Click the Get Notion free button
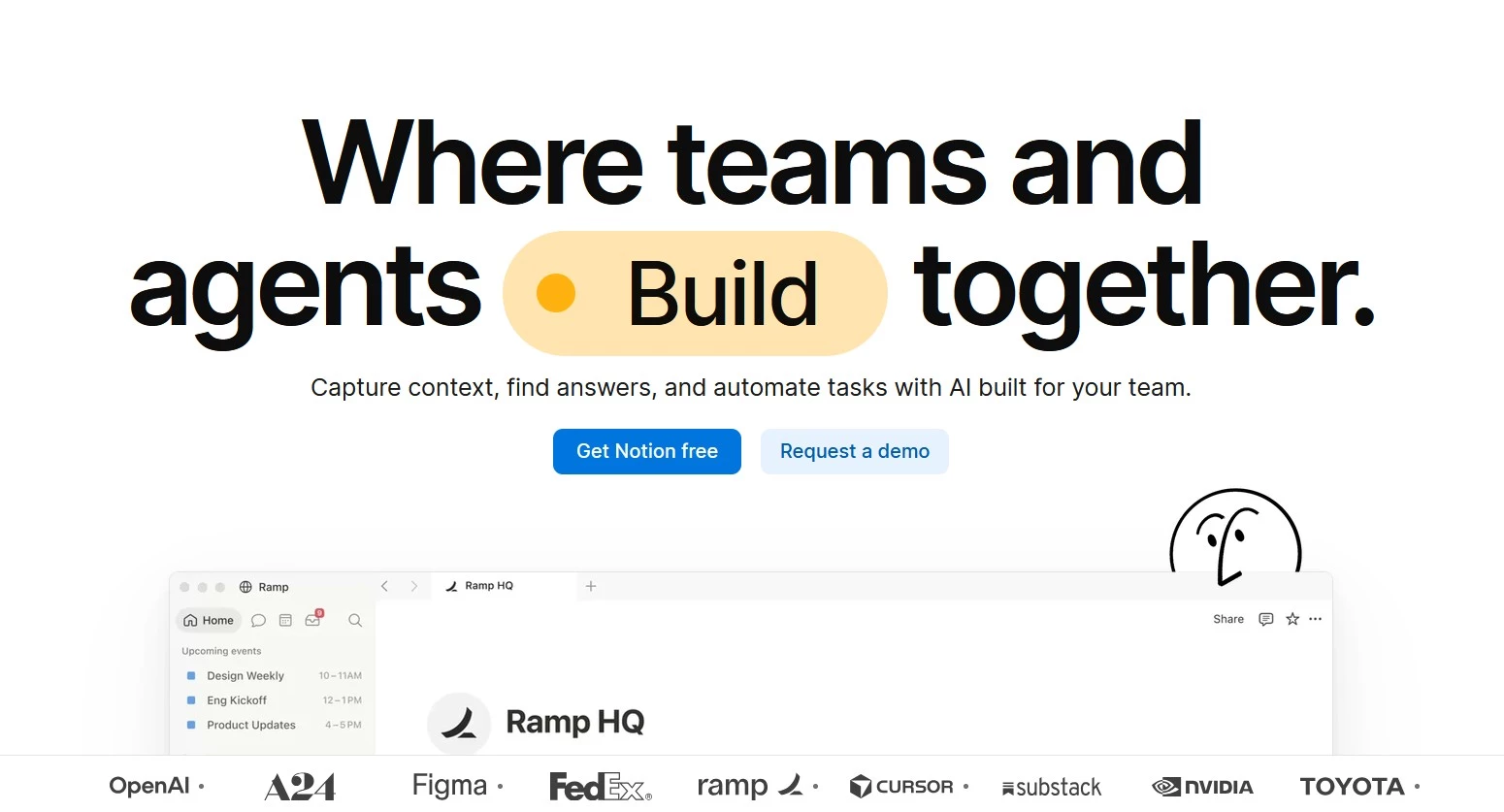Image resolution: width=1504 pixels, height=812 pixels. (x=647, y=451)
